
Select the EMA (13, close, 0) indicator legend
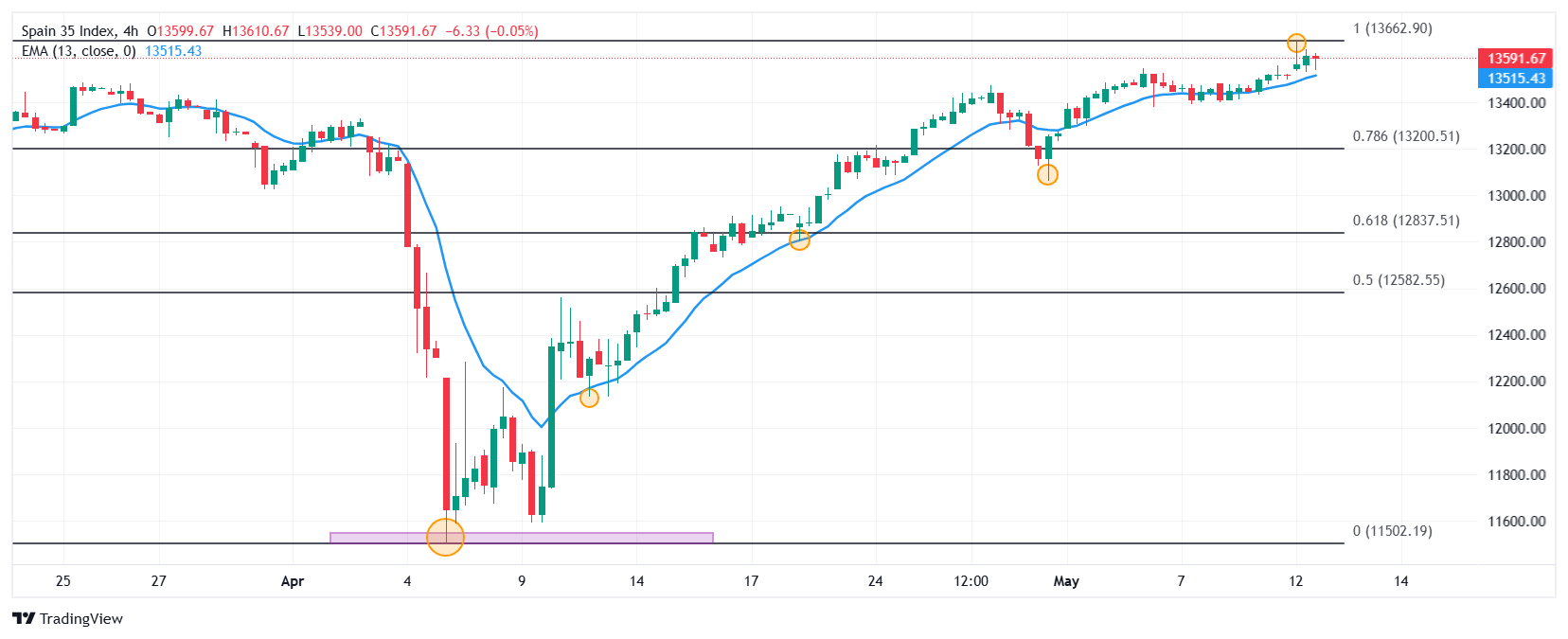[79, 51]
